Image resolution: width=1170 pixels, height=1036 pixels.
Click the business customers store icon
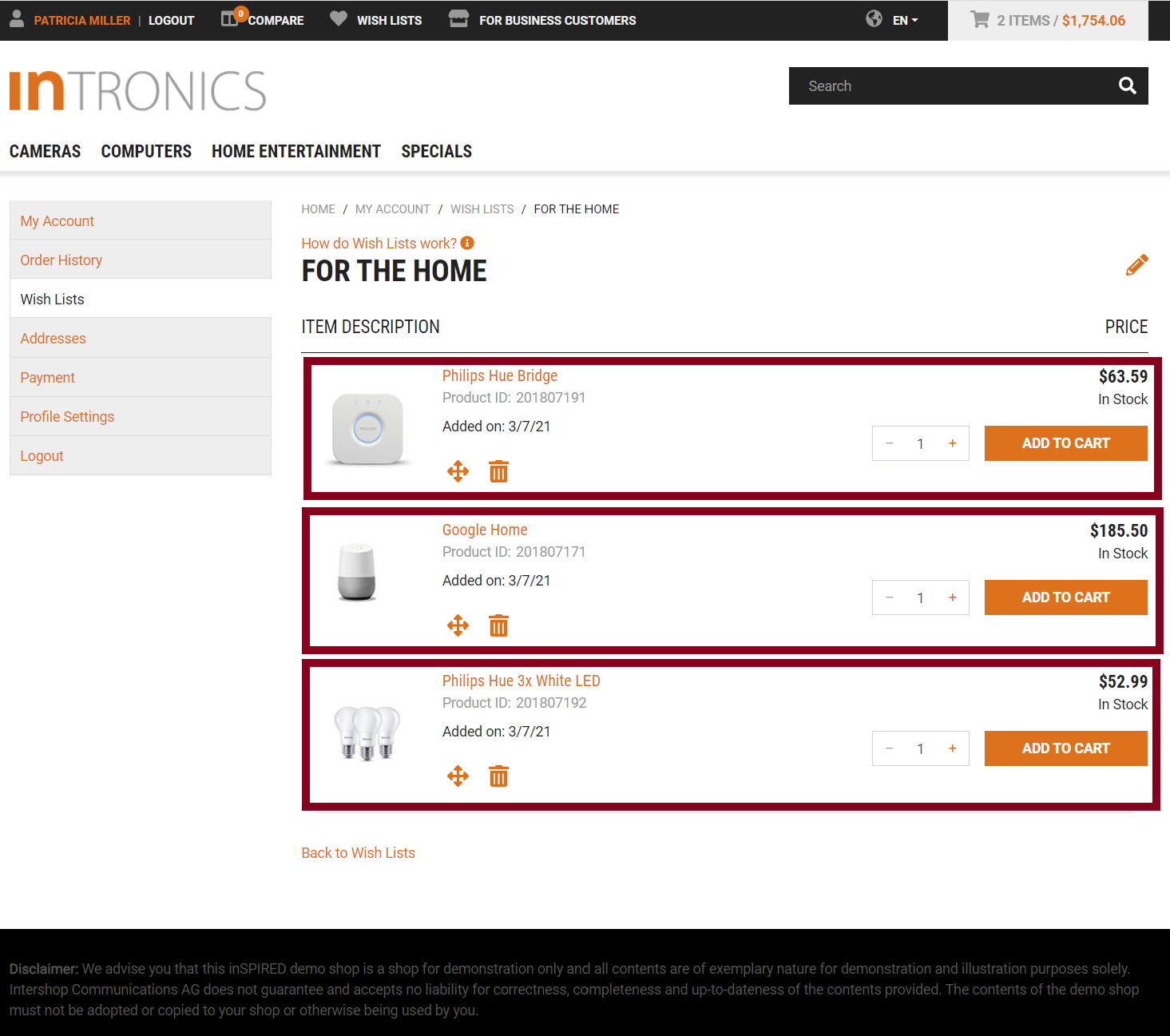[x=458, y=18]
